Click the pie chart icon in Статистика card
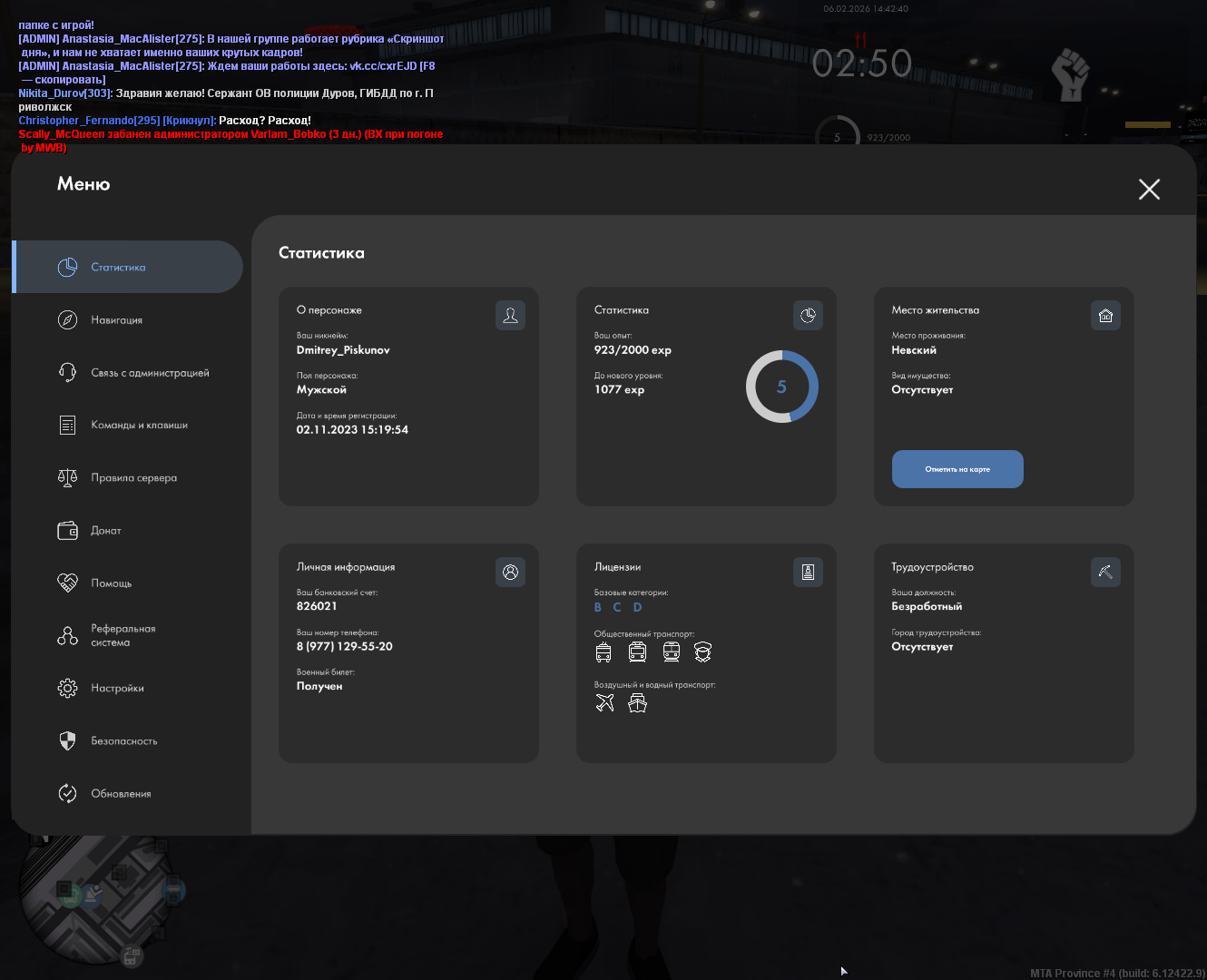This screenshot has width=1207, height=980. click(x=808, y=316)
